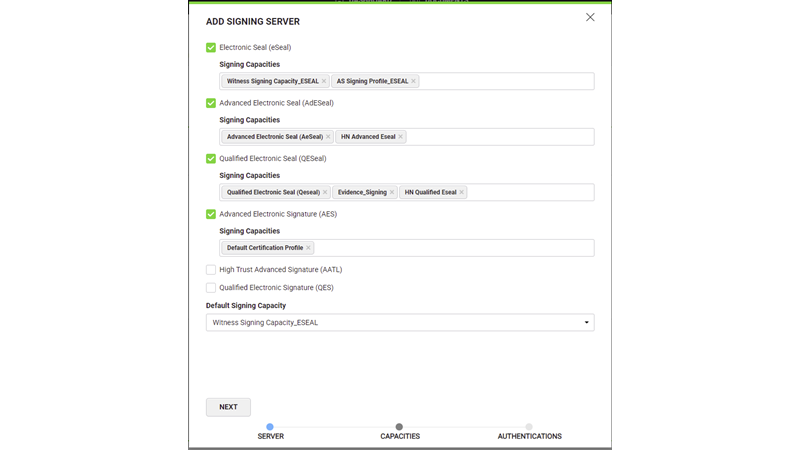Select HN Advanced Eseal tag text
Screen dimensions: 800x450
368,137
